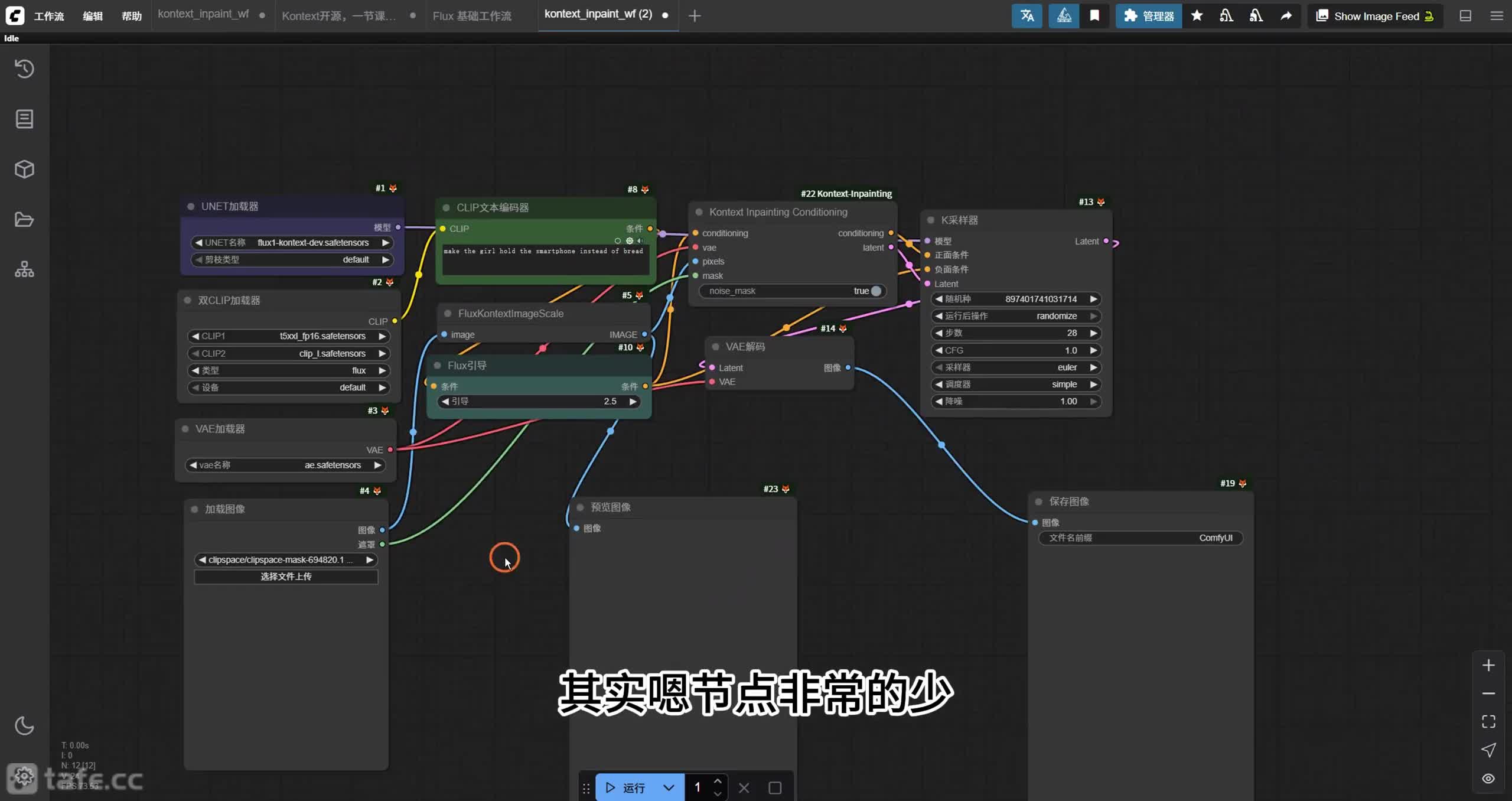The width and height of the screenshot is (1512, 801).
Task: Open the hamburger menu at top right
Action: (1497, 16)
